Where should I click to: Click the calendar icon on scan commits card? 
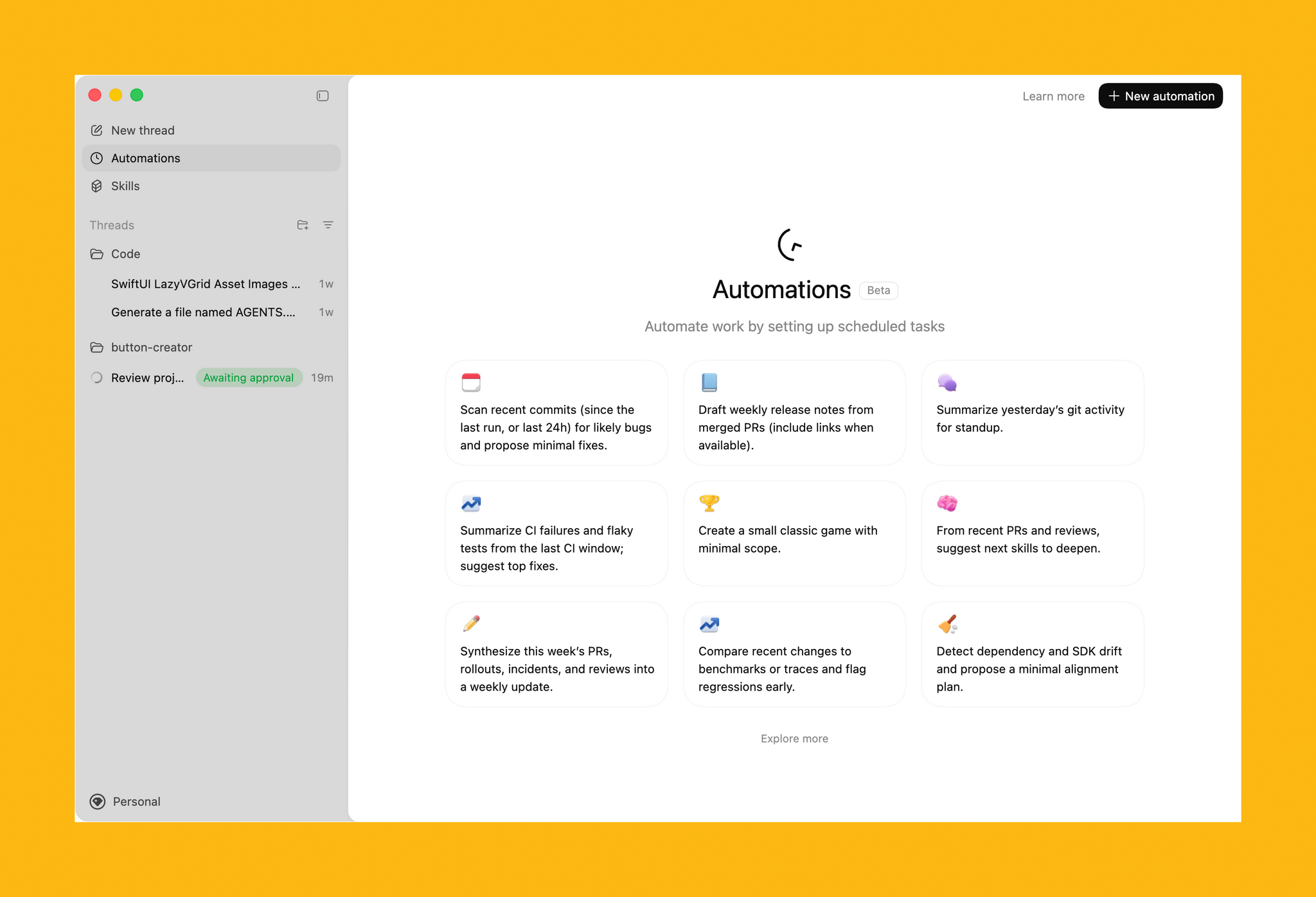click(471, 382)
